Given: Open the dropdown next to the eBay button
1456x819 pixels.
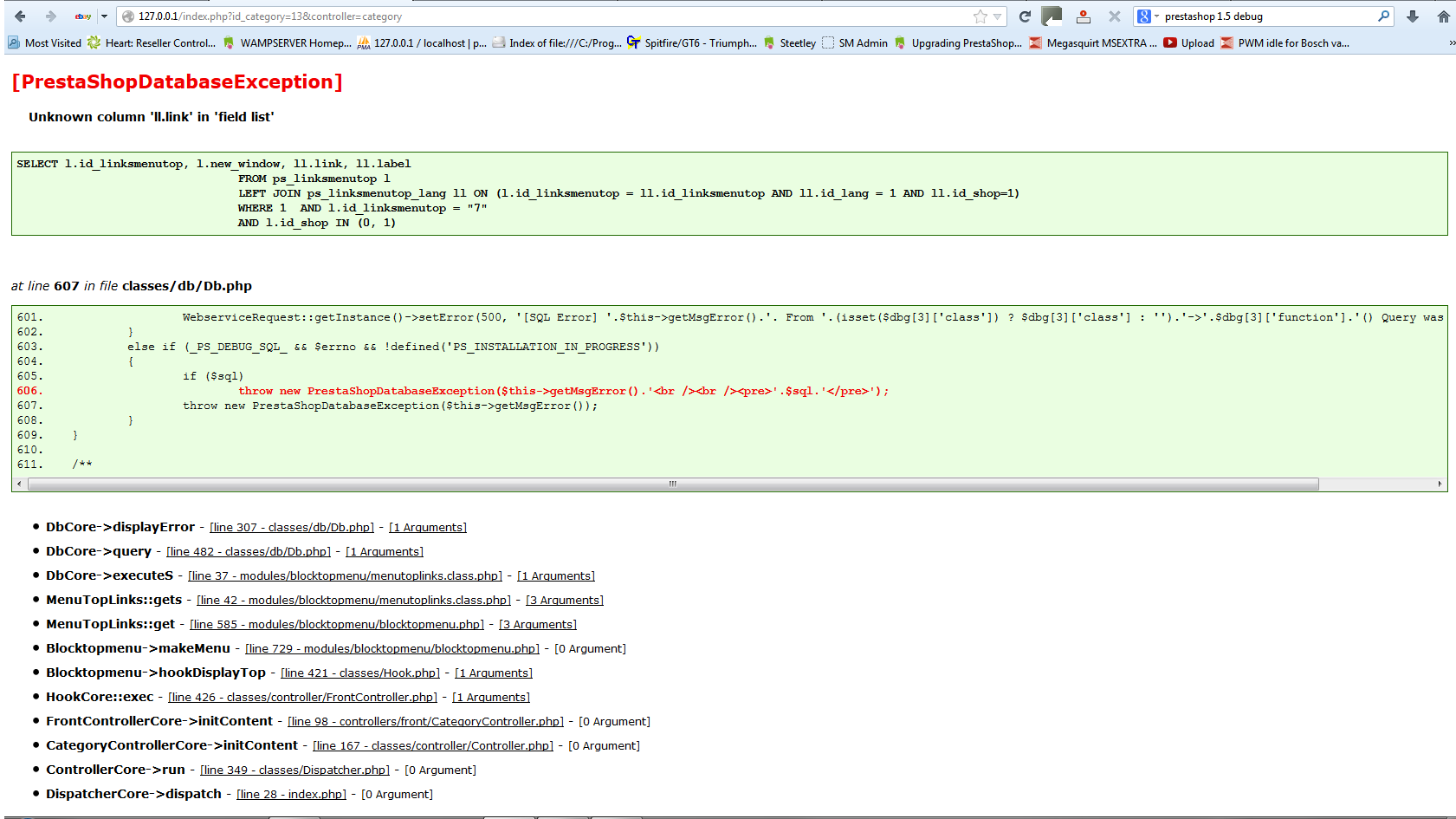Looking at the screenshot, I should pyautogui.click(x=104, y=16).
